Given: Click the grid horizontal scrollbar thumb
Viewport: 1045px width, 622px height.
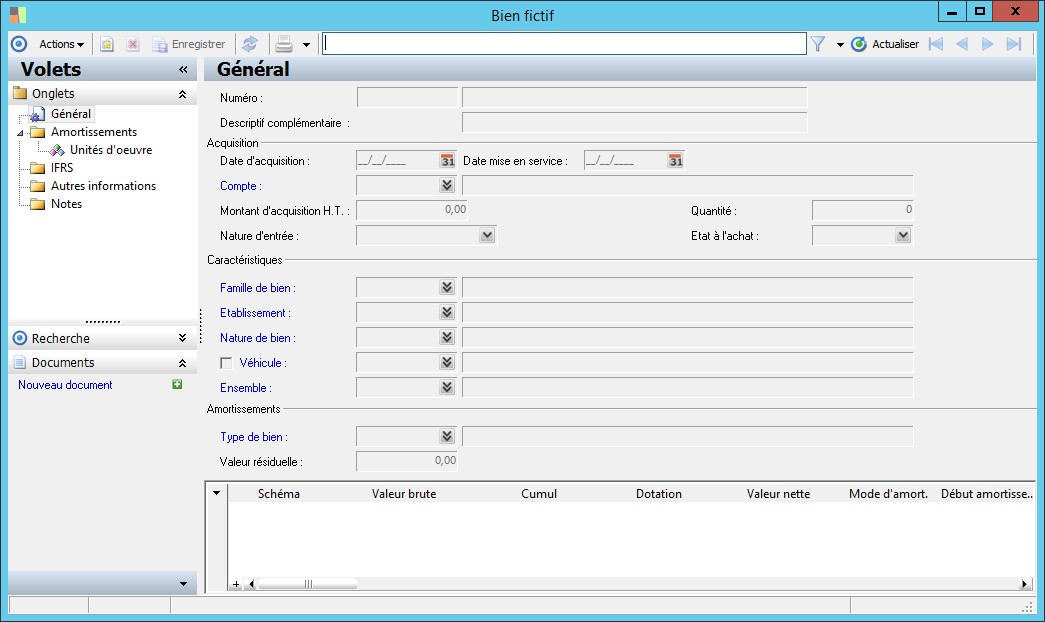Looking at the screenshot, I should click(307, 584).
